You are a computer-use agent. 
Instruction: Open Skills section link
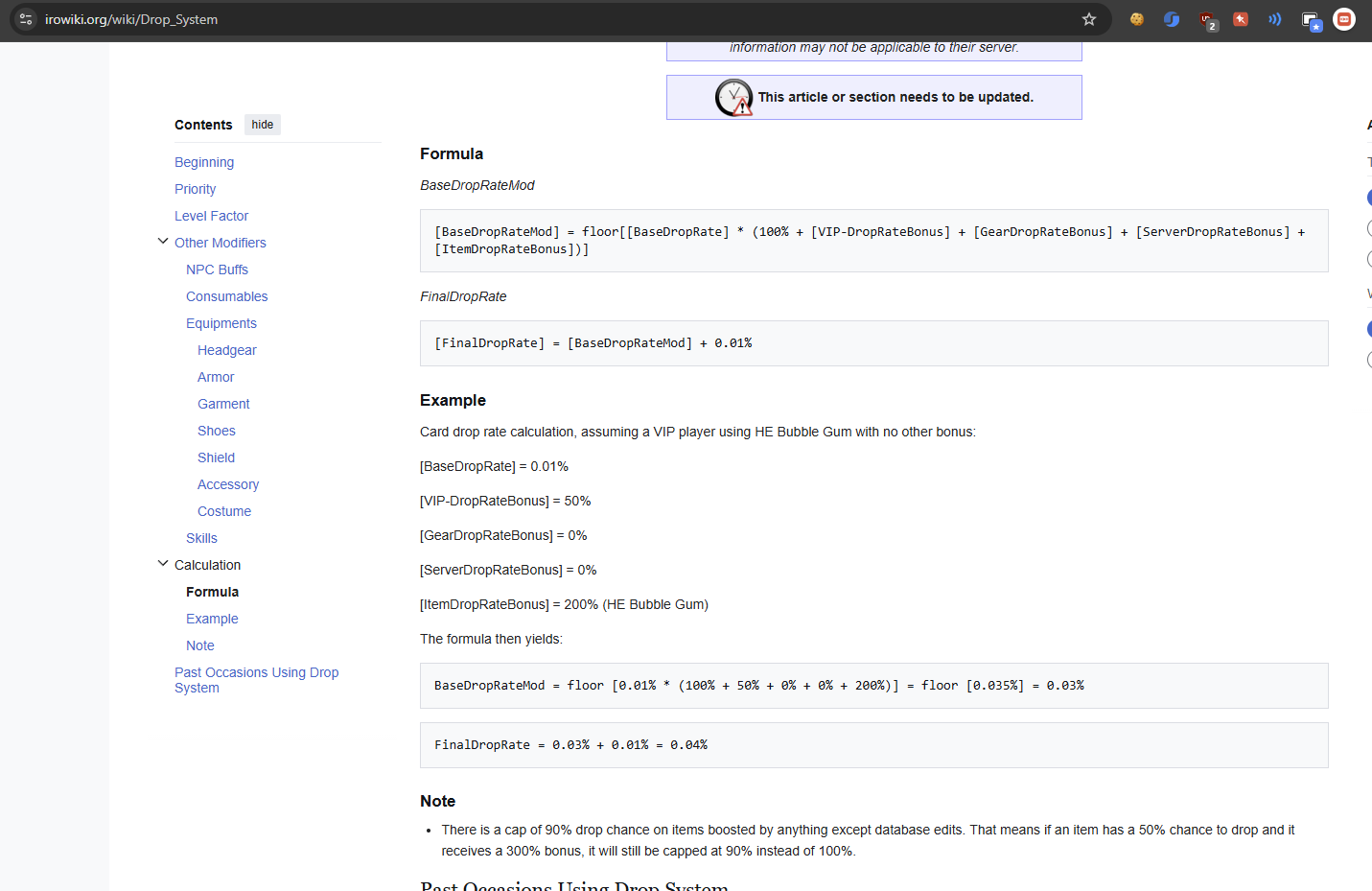[201, 538]
